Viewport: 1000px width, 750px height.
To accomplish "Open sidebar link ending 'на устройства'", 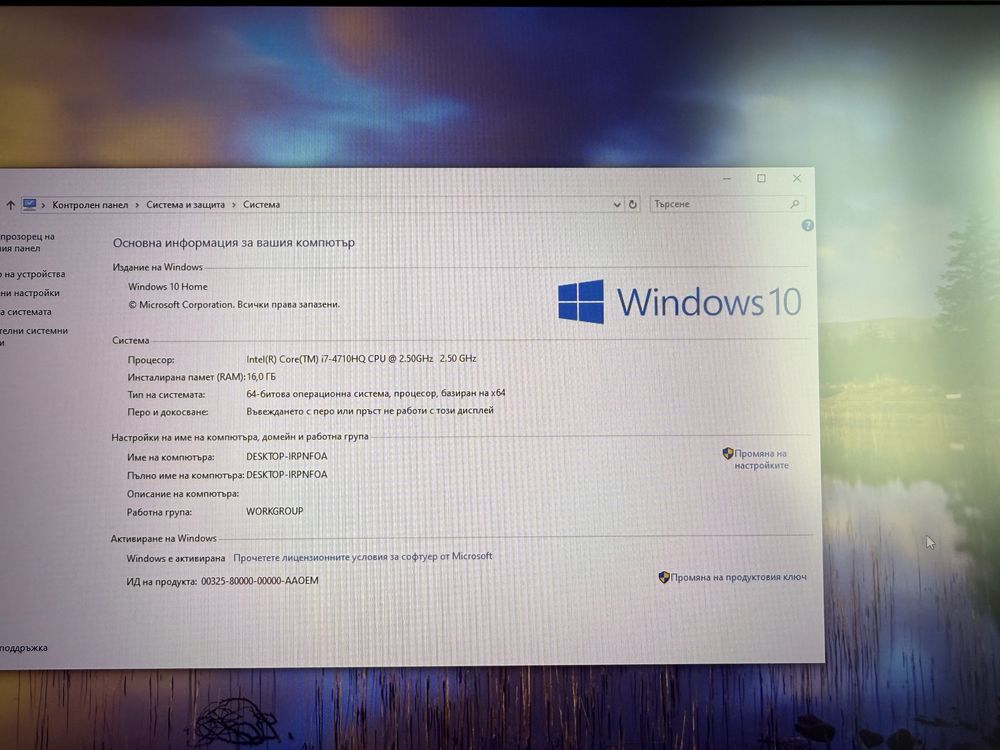I will pyautogui.click(x=33, y=274).
